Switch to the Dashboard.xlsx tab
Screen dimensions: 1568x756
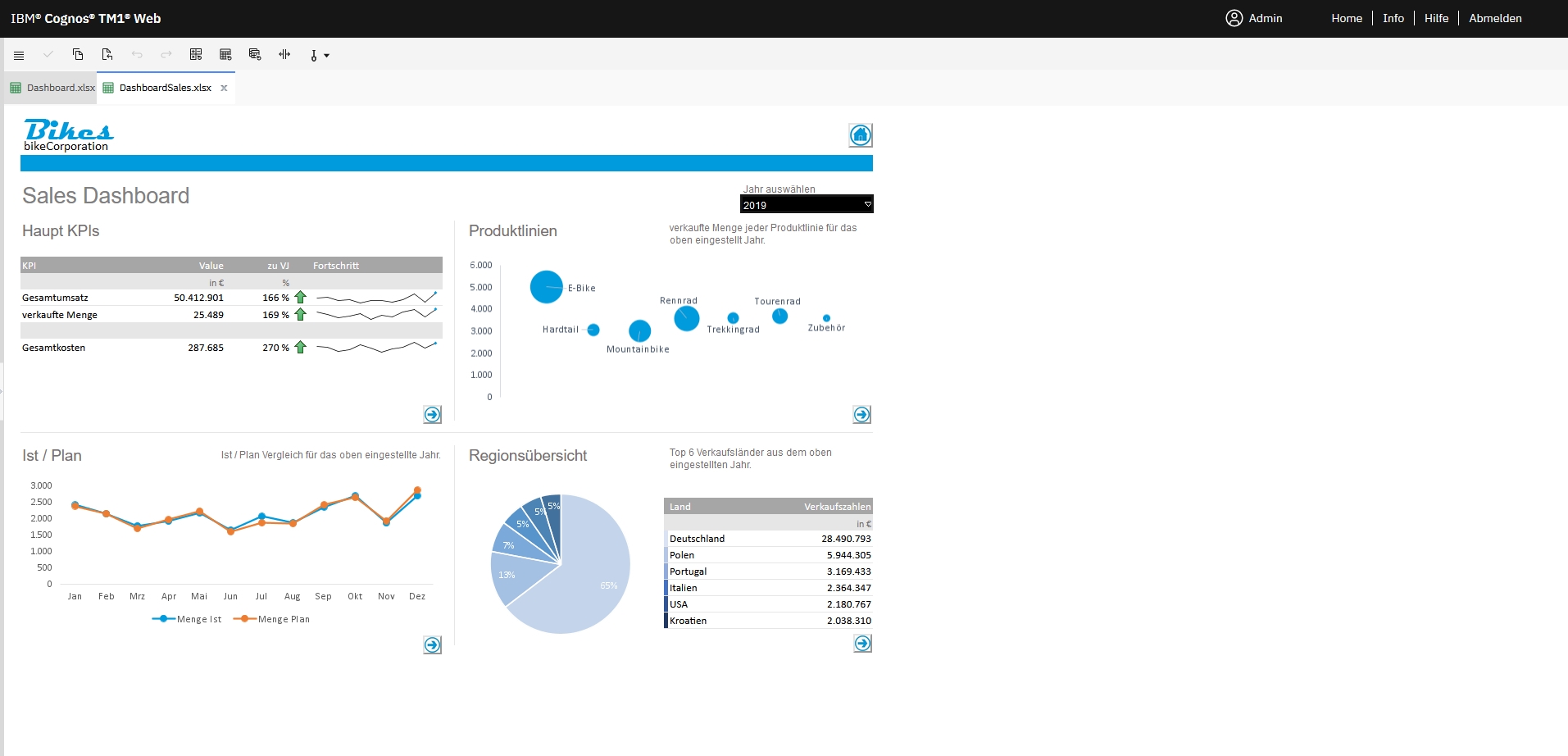point(52,88)
